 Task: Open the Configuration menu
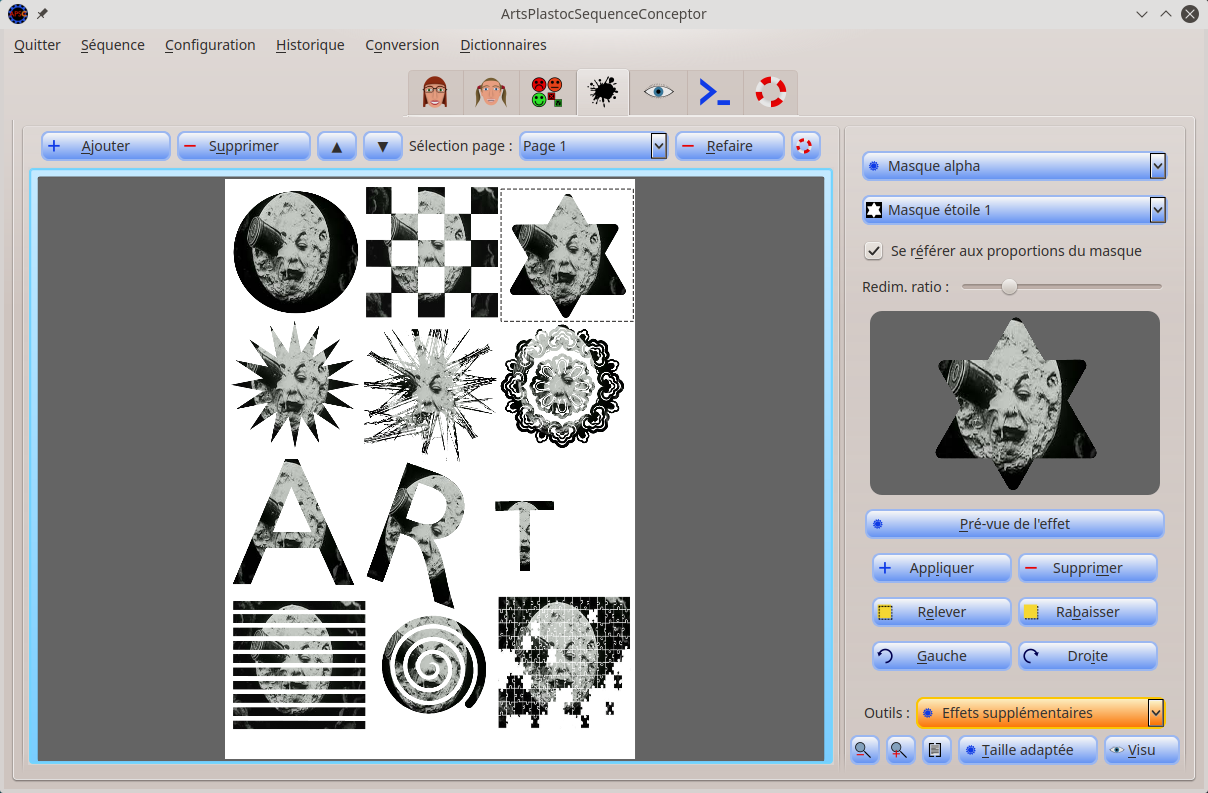click(x=210, y=45)
